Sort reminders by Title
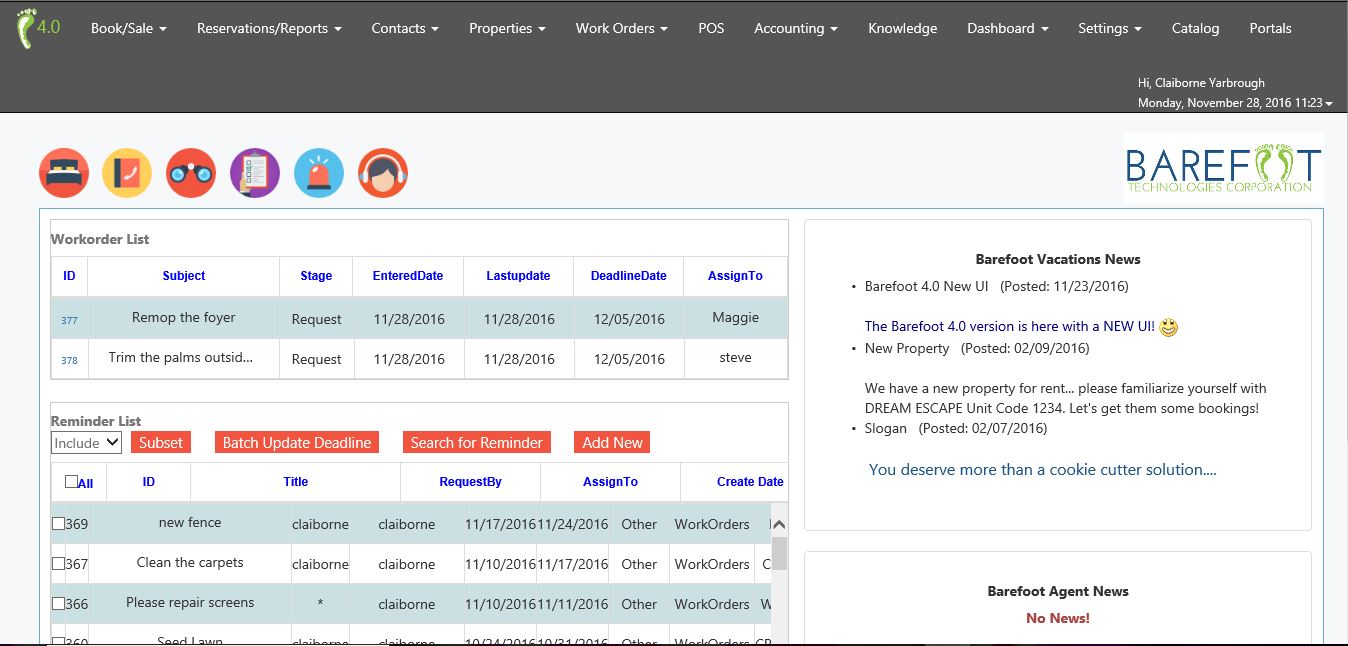Viewport: 1348px width, 646px height. coord(296,482)
